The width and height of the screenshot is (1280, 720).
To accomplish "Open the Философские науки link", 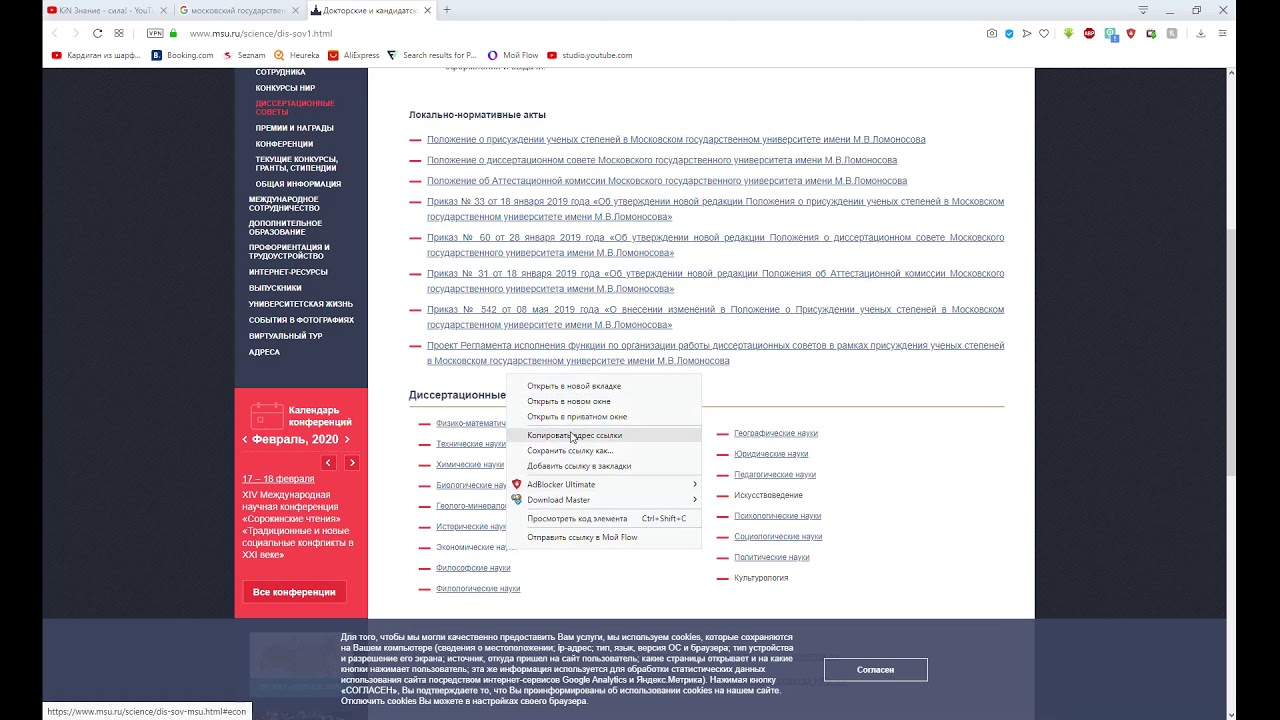I will (x=473, y=568).
